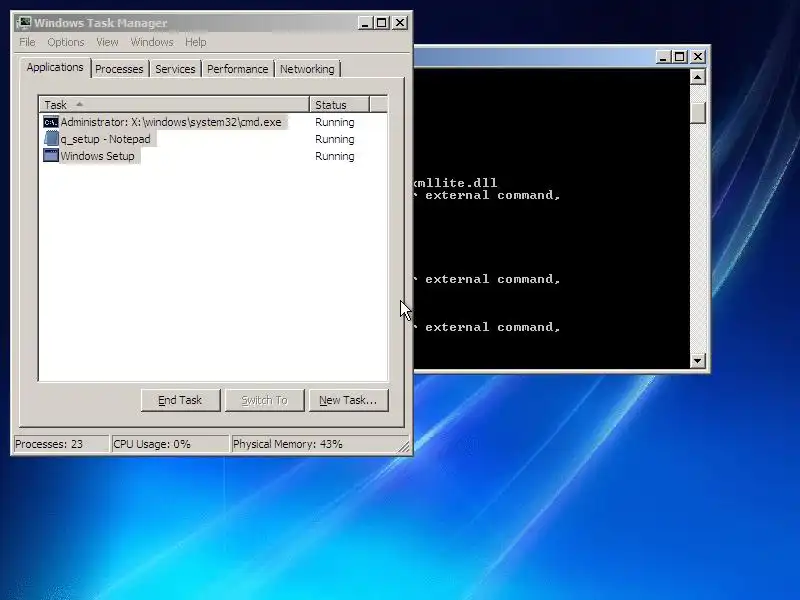Click the End Task button
The height and width of the screenshot is (600, 800).
pyautogui.click(x=180, y=400)
